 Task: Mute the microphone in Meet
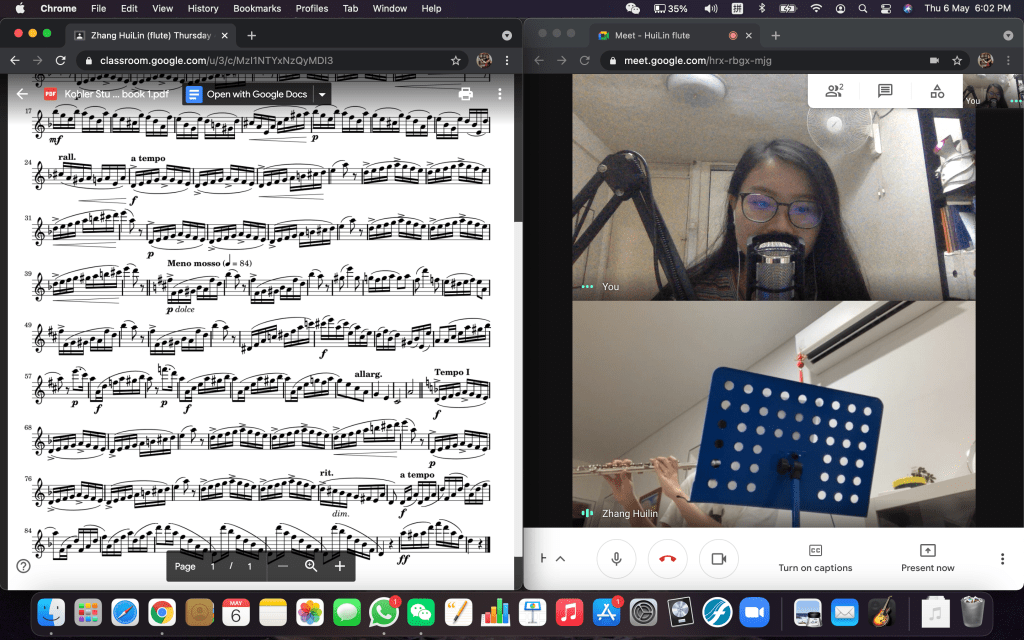click(x=616, y=559)
